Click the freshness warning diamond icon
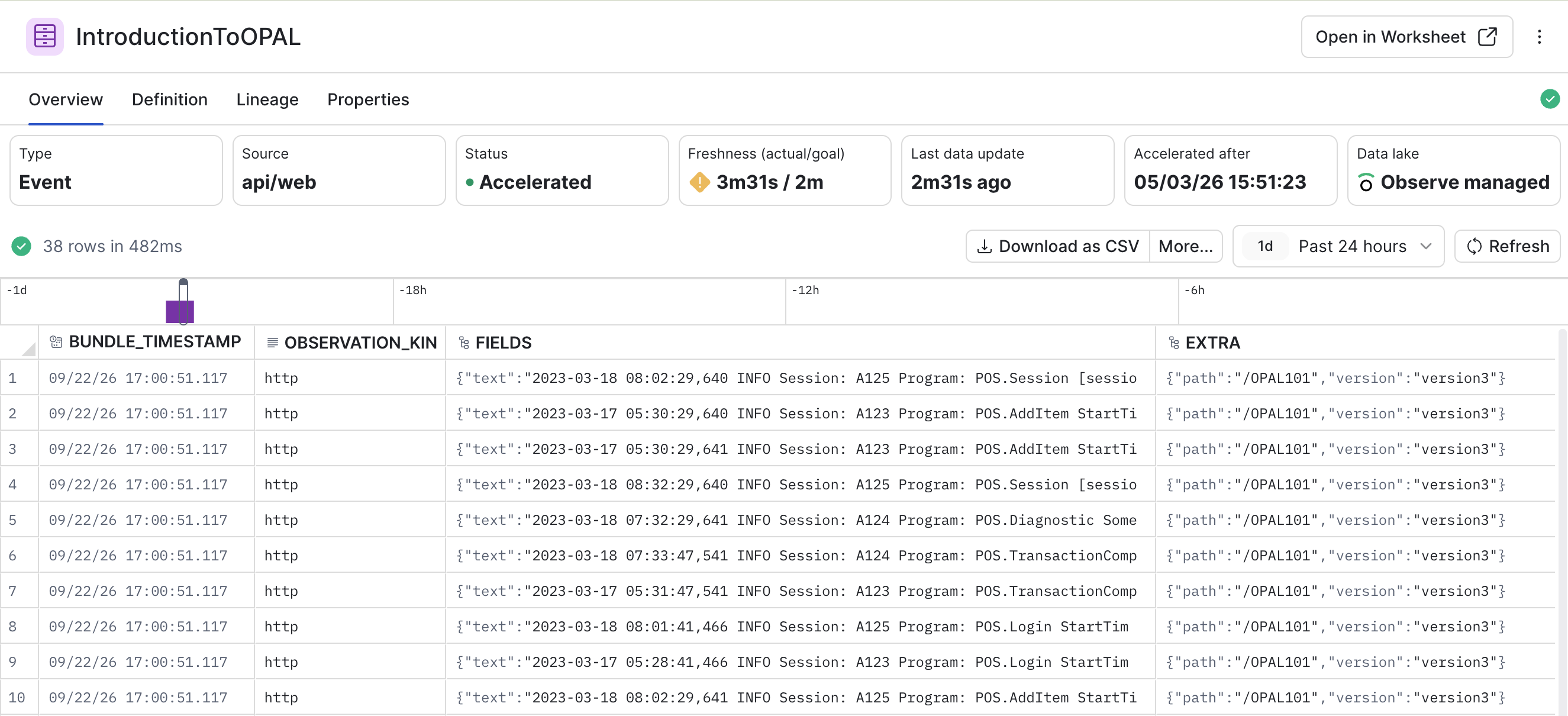 pyautogui.click(x=699, y=182)
